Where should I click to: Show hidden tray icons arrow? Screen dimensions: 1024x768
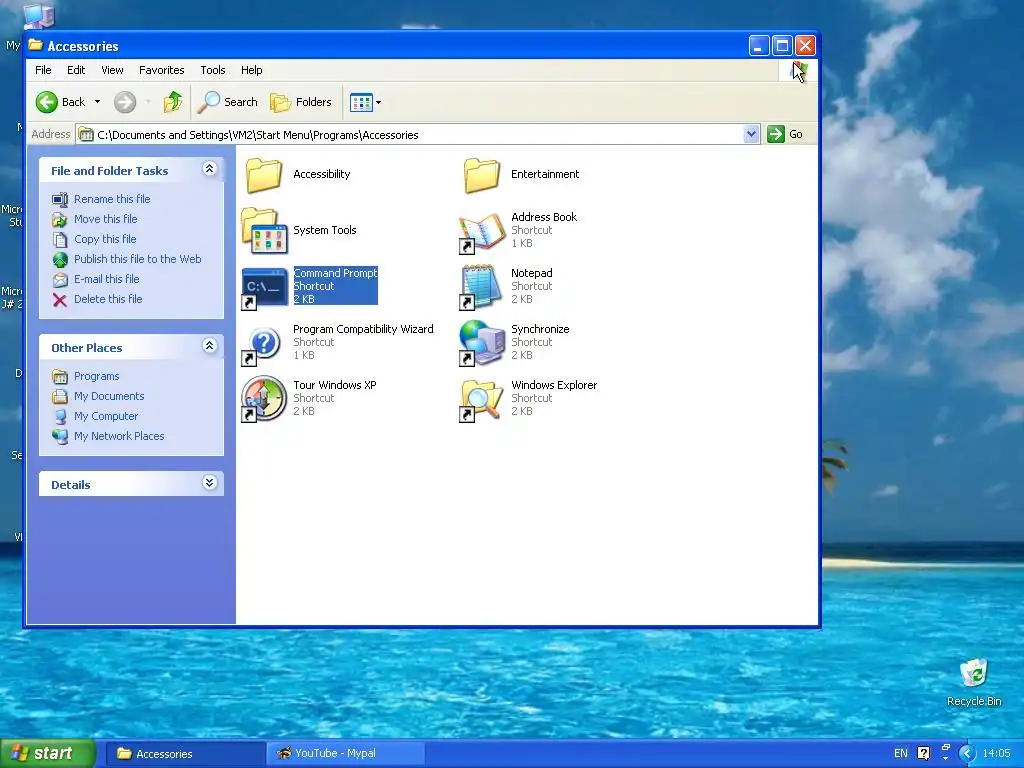[967, 753]
